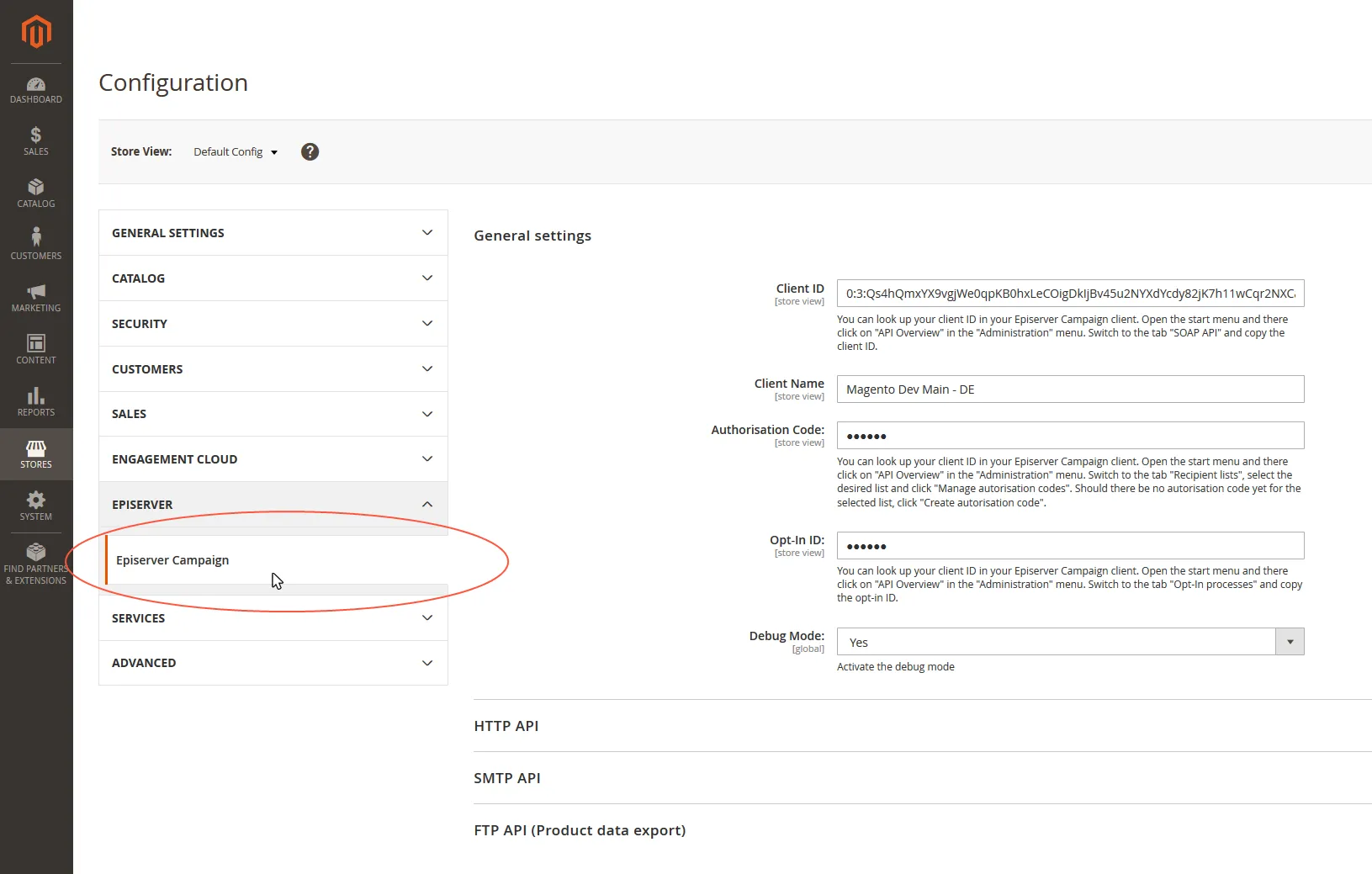Click the help question mark icon
Viewport: 1372px width, 874px height.
[310, 151]
